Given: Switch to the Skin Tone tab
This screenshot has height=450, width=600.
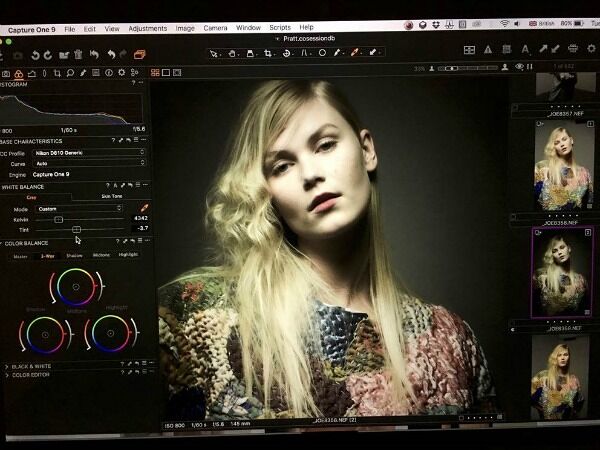Looking at the screenshot, I should point(111,196).
